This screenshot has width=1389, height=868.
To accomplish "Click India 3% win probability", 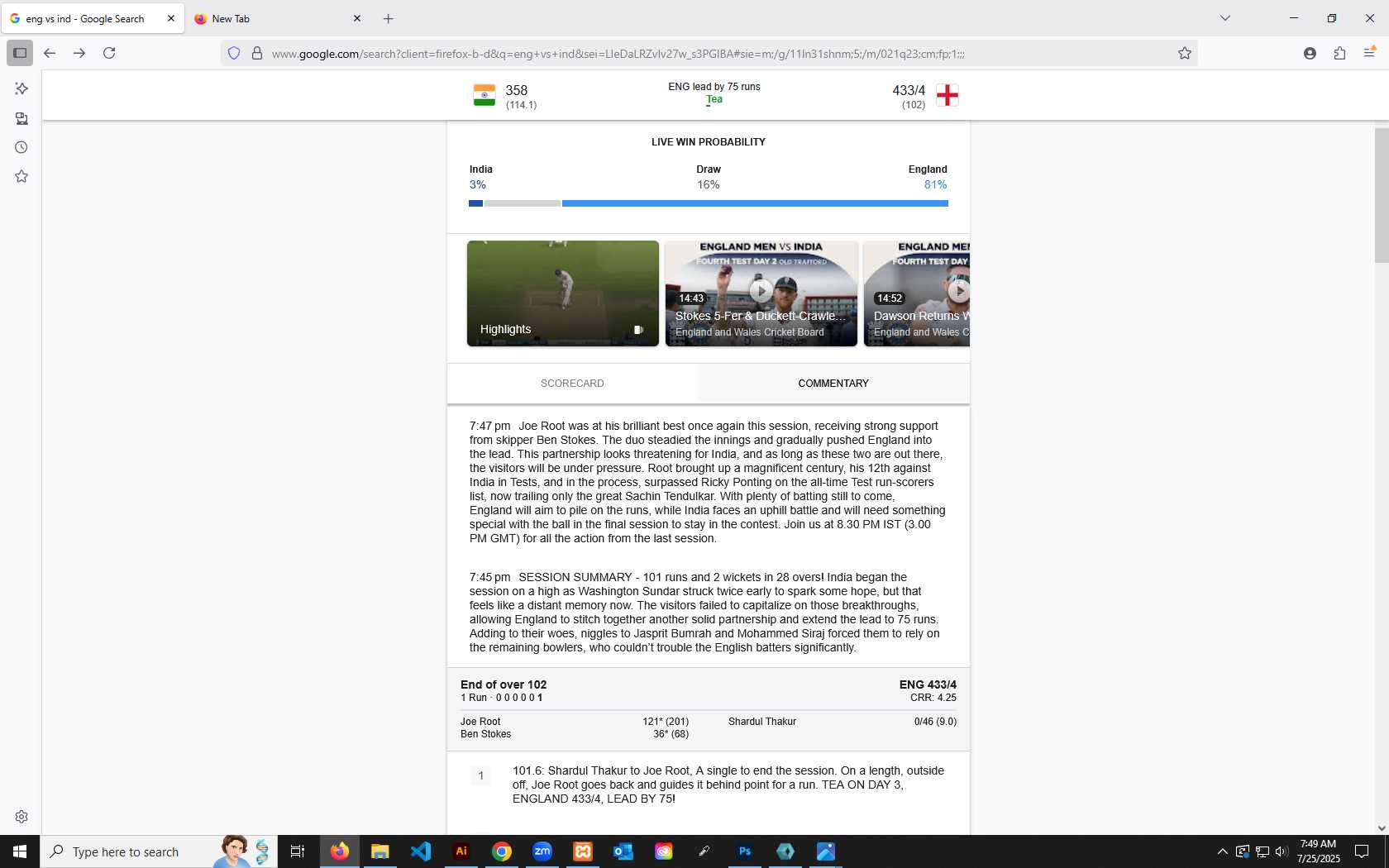I will point(478,184).
